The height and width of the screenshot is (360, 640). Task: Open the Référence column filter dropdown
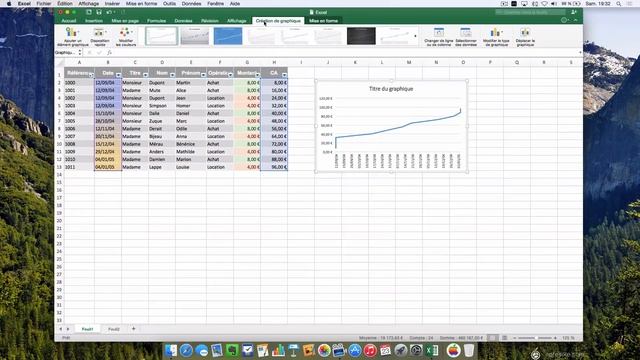point(91,75)
